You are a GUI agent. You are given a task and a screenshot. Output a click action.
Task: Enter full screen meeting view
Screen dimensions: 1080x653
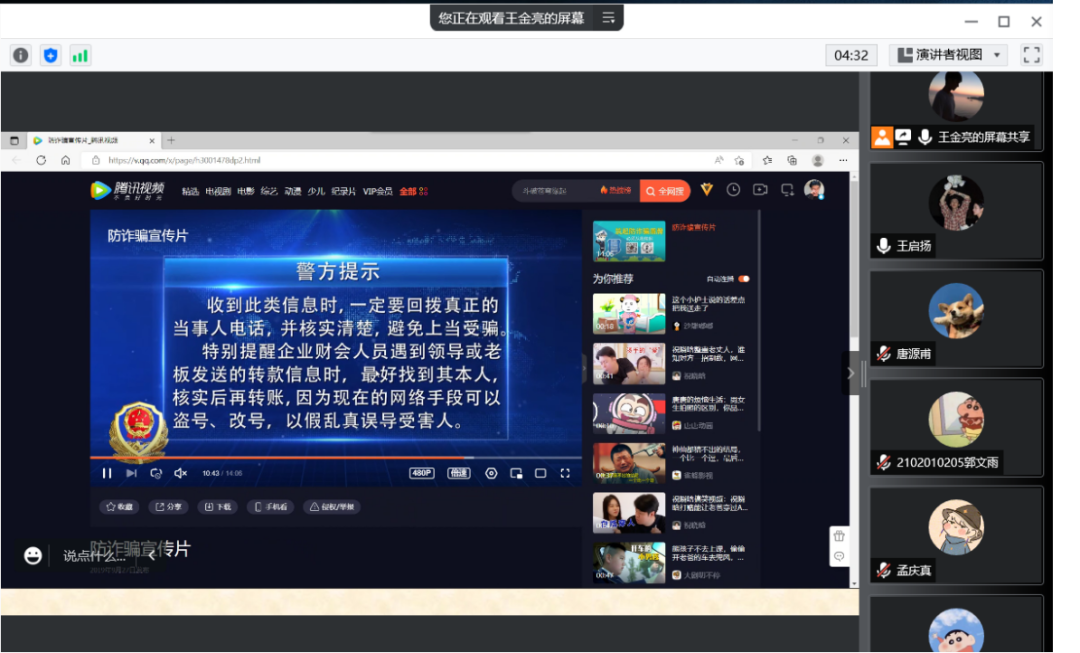[x=1031, y=55]
